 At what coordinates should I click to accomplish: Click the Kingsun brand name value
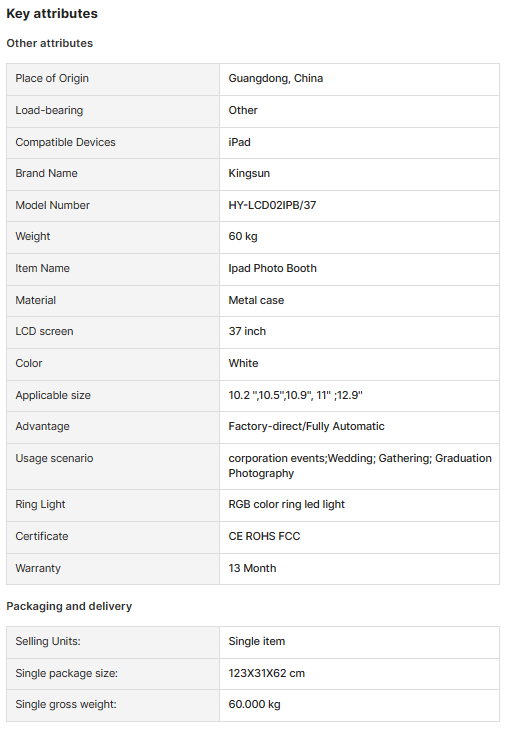coord(249,173)
